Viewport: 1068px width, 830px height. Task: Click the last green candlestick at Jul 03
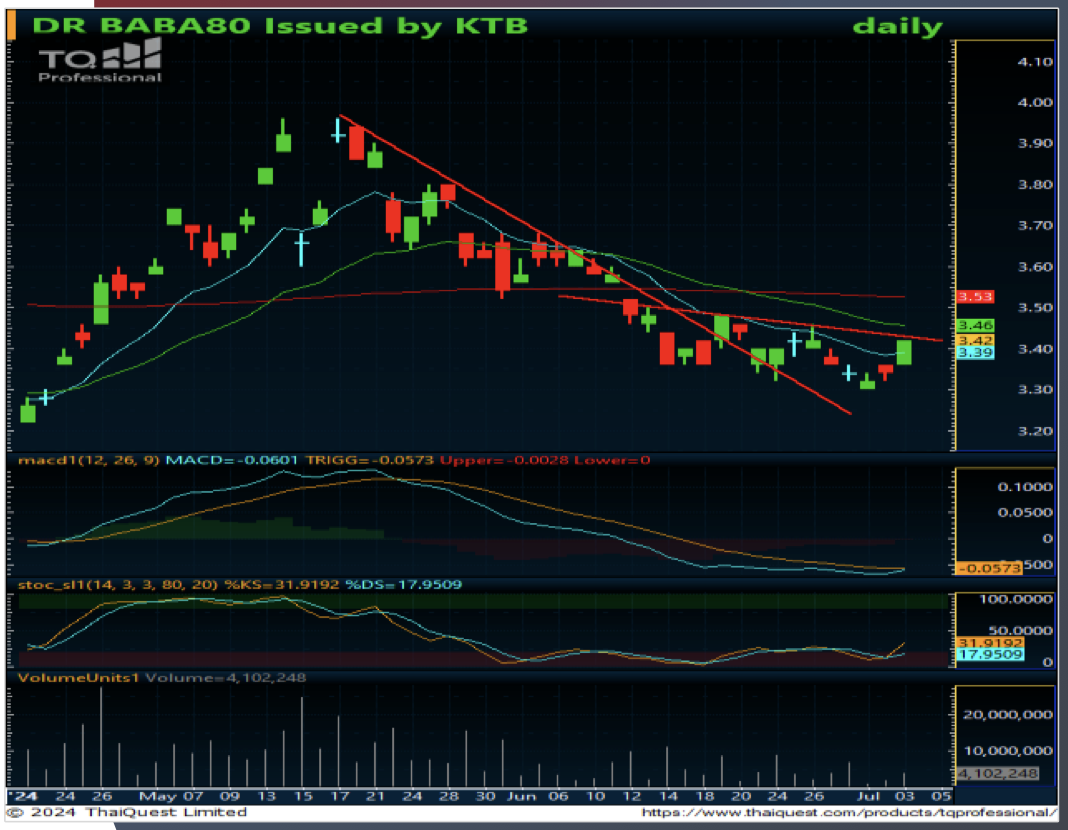click(x=904, y=352)
